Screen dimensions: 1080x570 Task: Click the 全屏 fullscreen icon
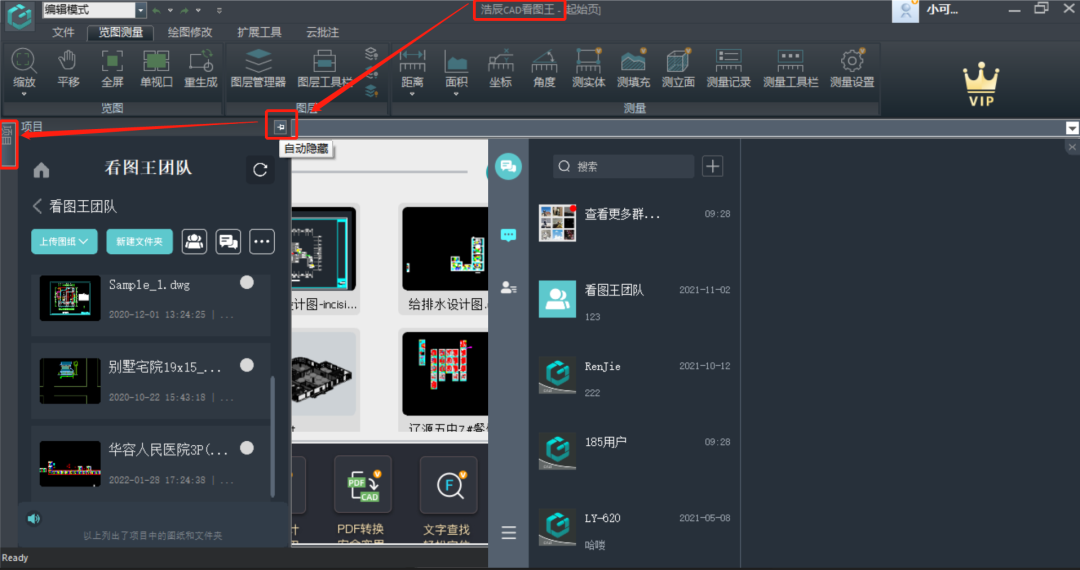pyautogui.click(x=112, y=69)
